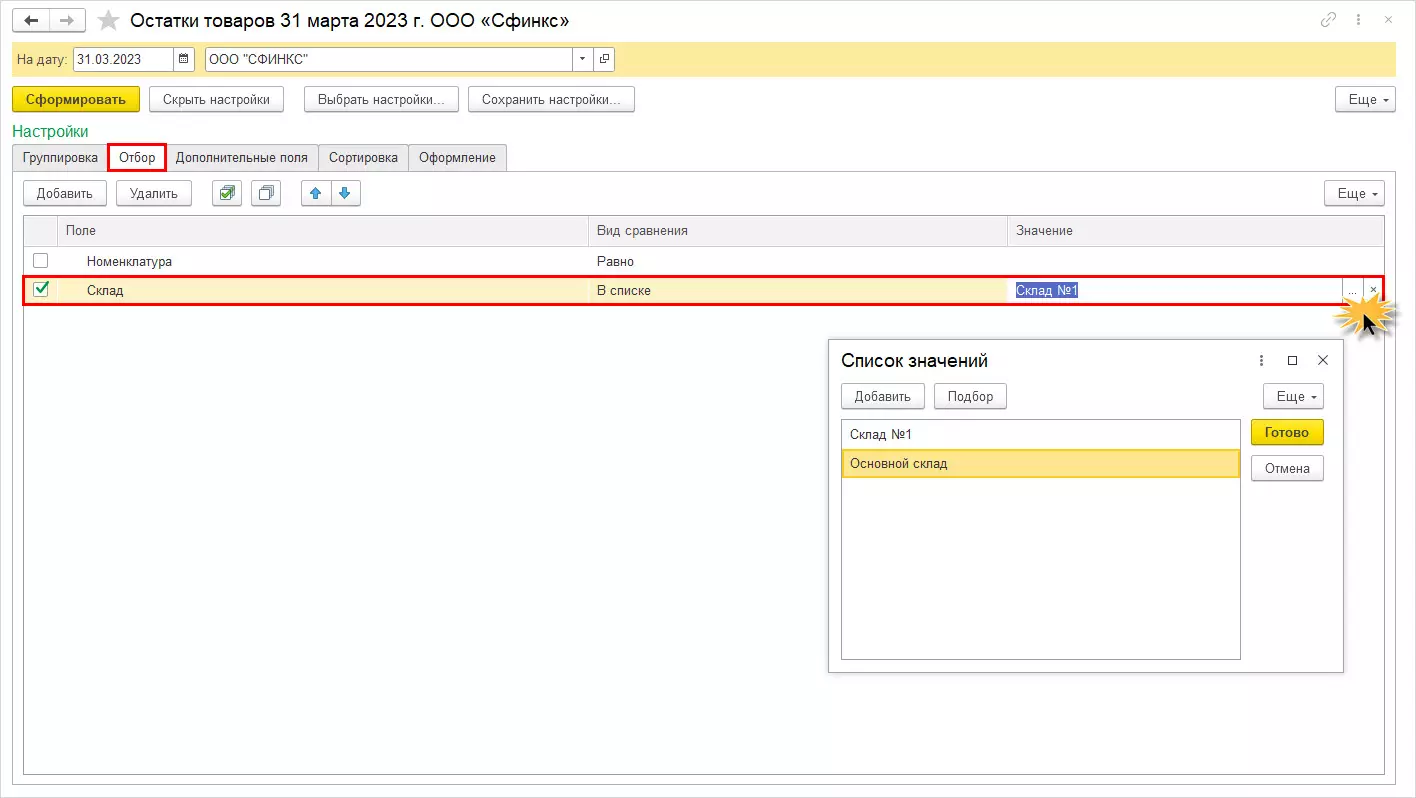Open Выбрать настройки... dialog
The height and width of the screenshot is (798, 1416).
[381, 99]
